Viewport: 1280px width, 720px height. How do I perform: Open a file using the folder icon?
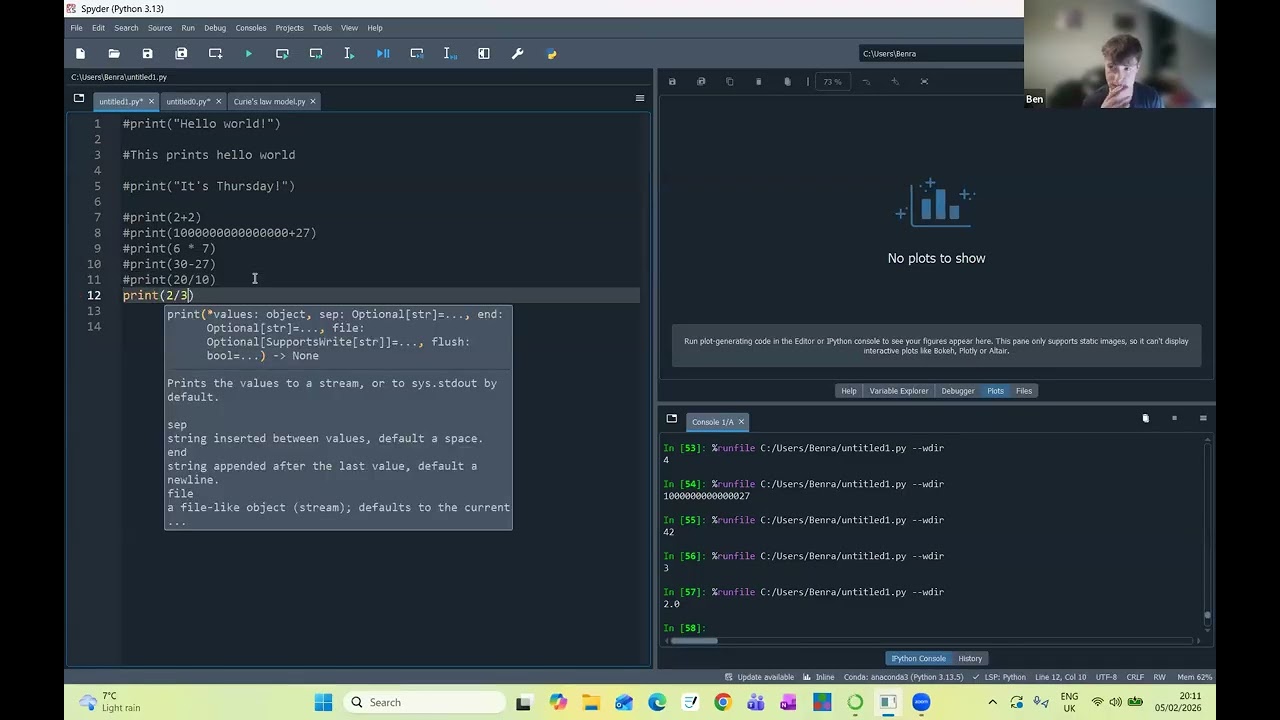coord(114,54)
